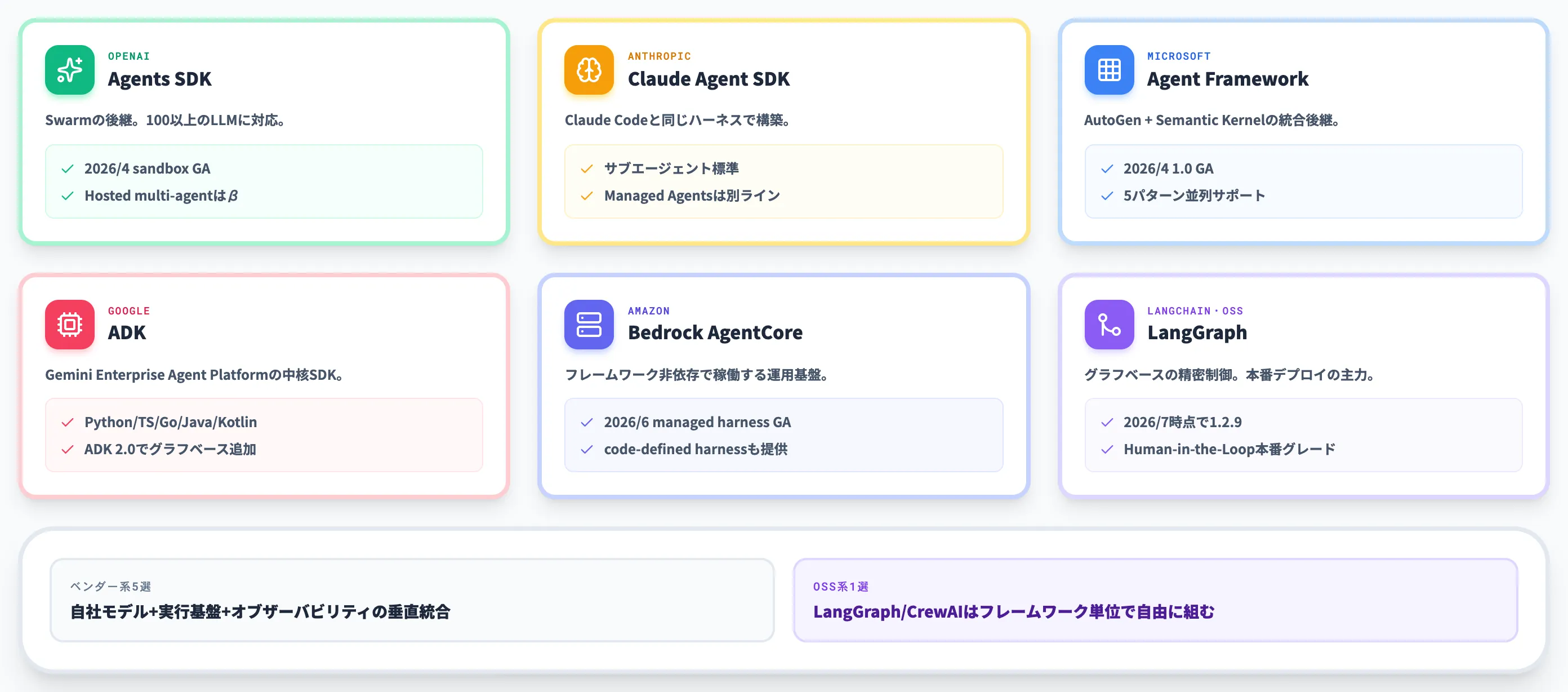This screenshot has width=1568, height=692.
Task: Click the checkmark beside 'Managed Agentsは別ライン'
Action: coord(587,196)
